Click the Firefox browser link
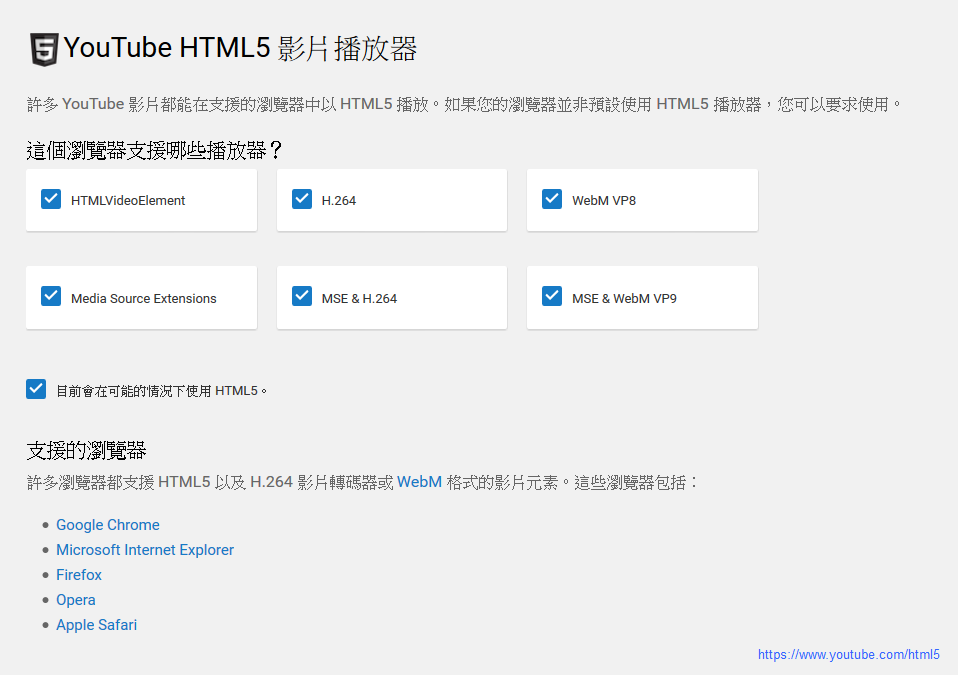 click(79, 575)
